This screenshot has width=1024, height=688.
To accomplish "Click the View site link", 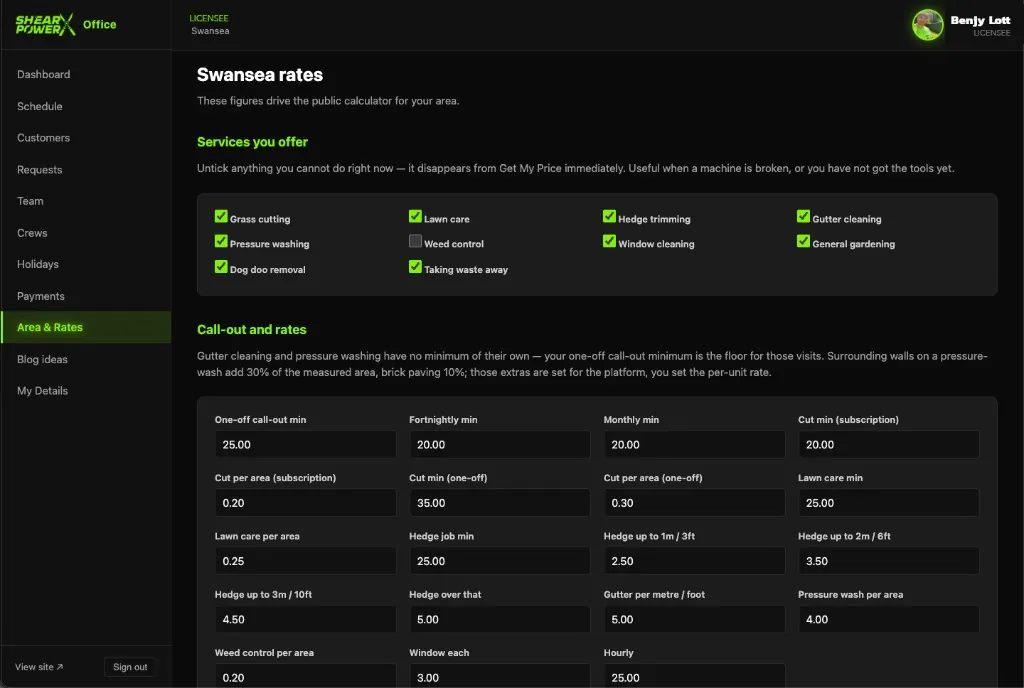I will (39, 666).
